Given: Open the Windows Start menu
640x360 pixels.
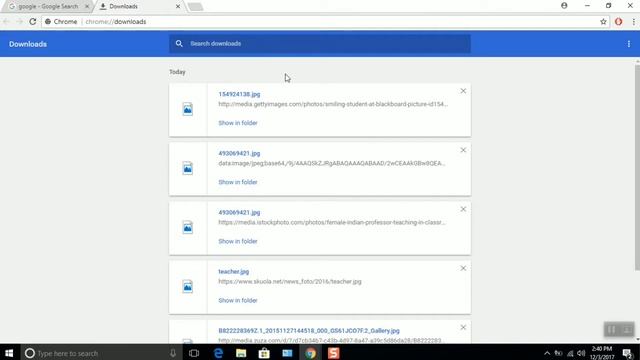Looking at the screenshot, I should (x=9, y=353).
